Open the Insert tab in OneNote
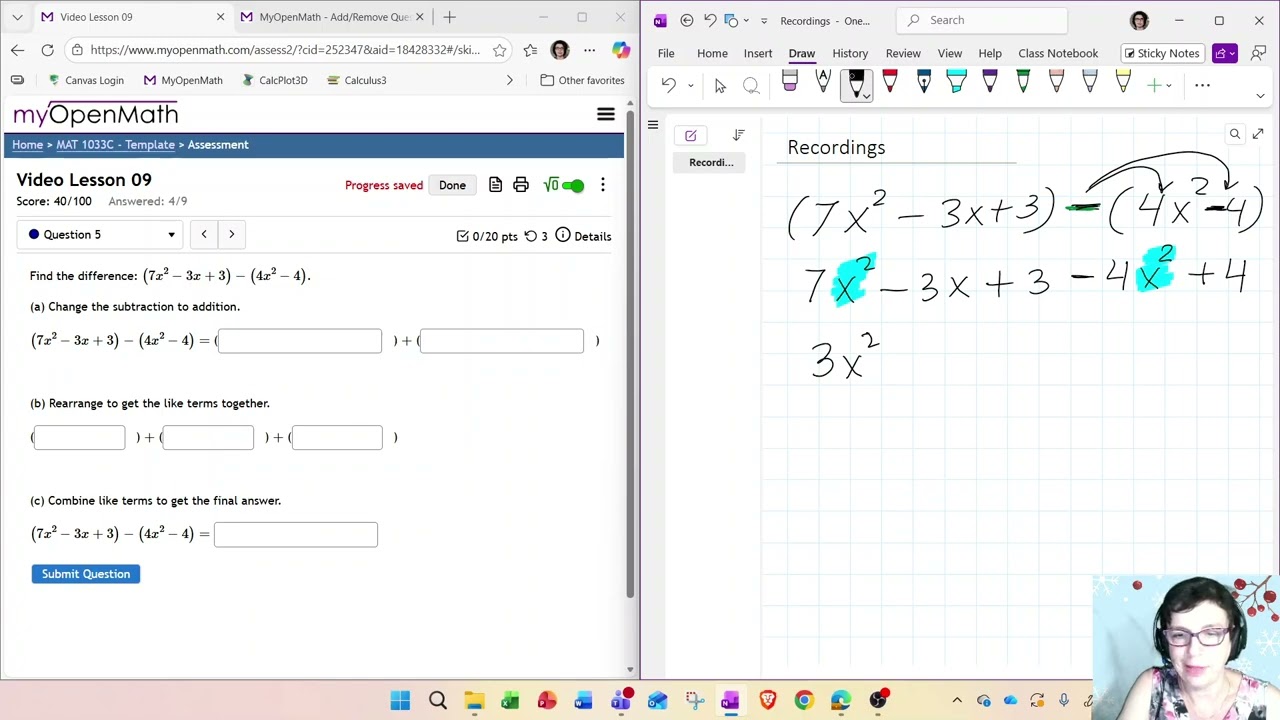This screenshot has width=1280, height=720. pos(757,53)
